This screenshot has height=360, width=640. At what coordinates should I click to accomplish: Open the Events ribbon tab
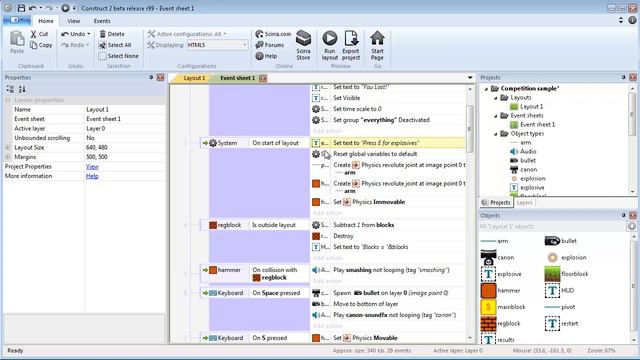[102, 21]
